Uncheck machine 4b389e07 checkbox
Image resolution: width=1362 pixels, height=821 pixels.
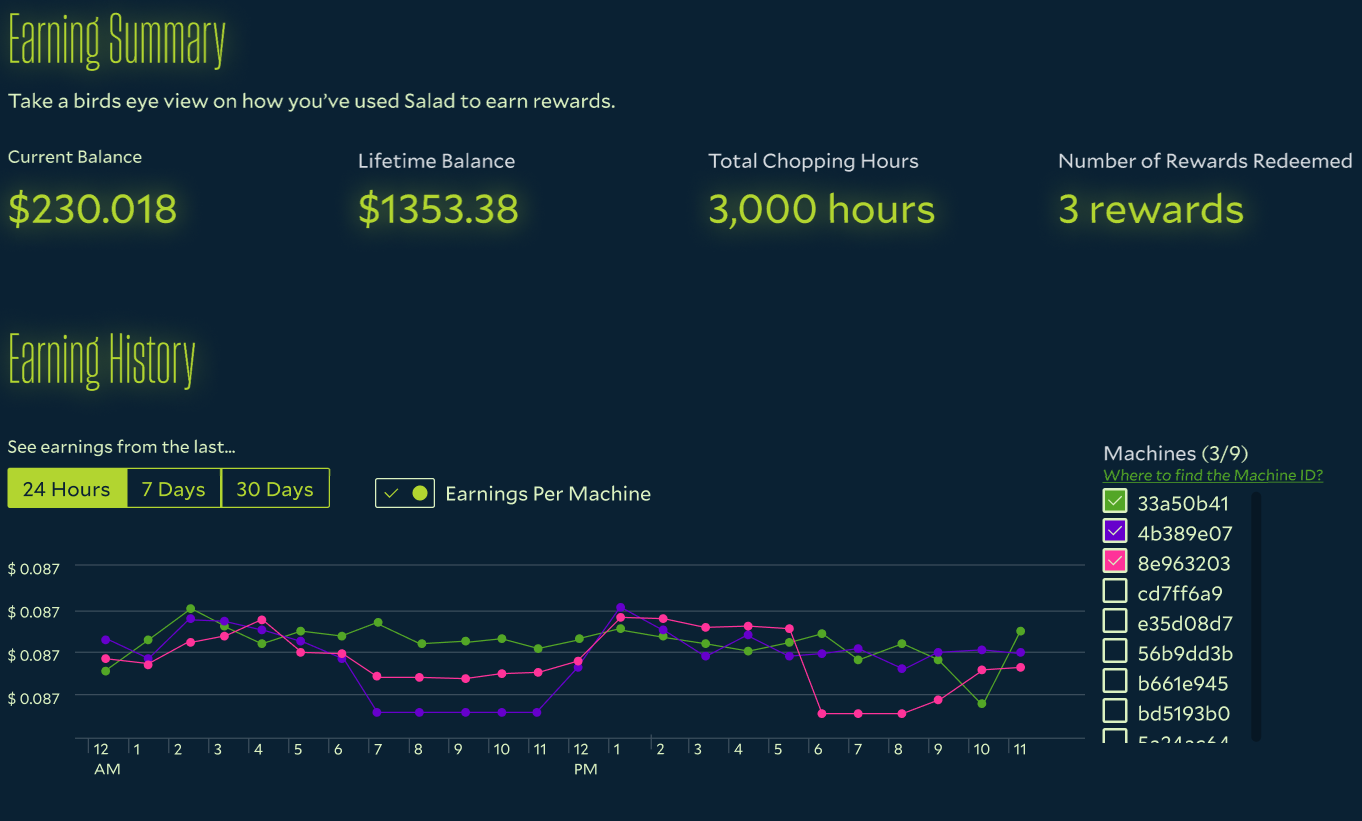(x=1115, y=531)
